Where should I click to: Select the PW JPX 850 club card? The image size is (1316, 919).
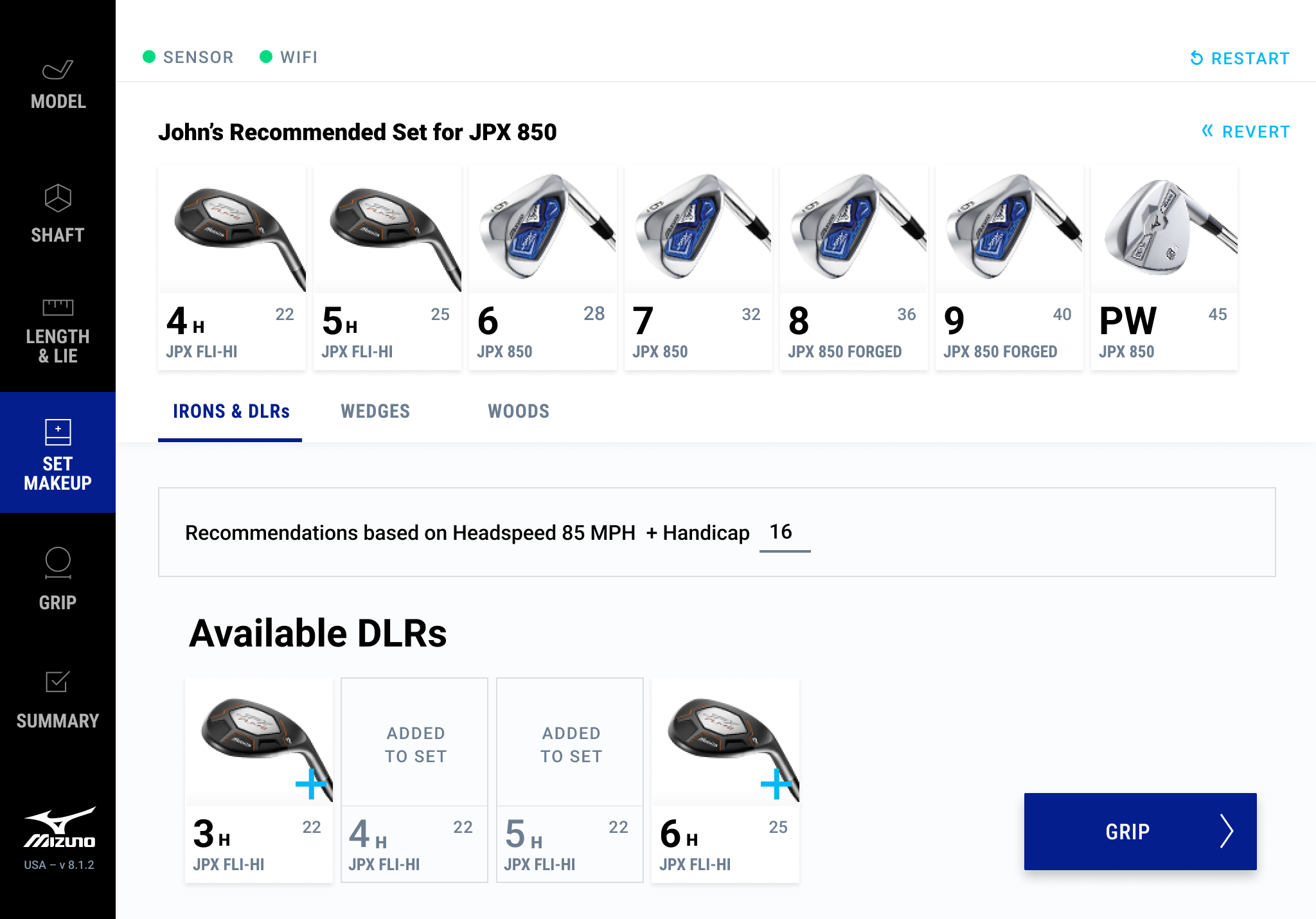pyautogui.click(x=1164, y=267)
